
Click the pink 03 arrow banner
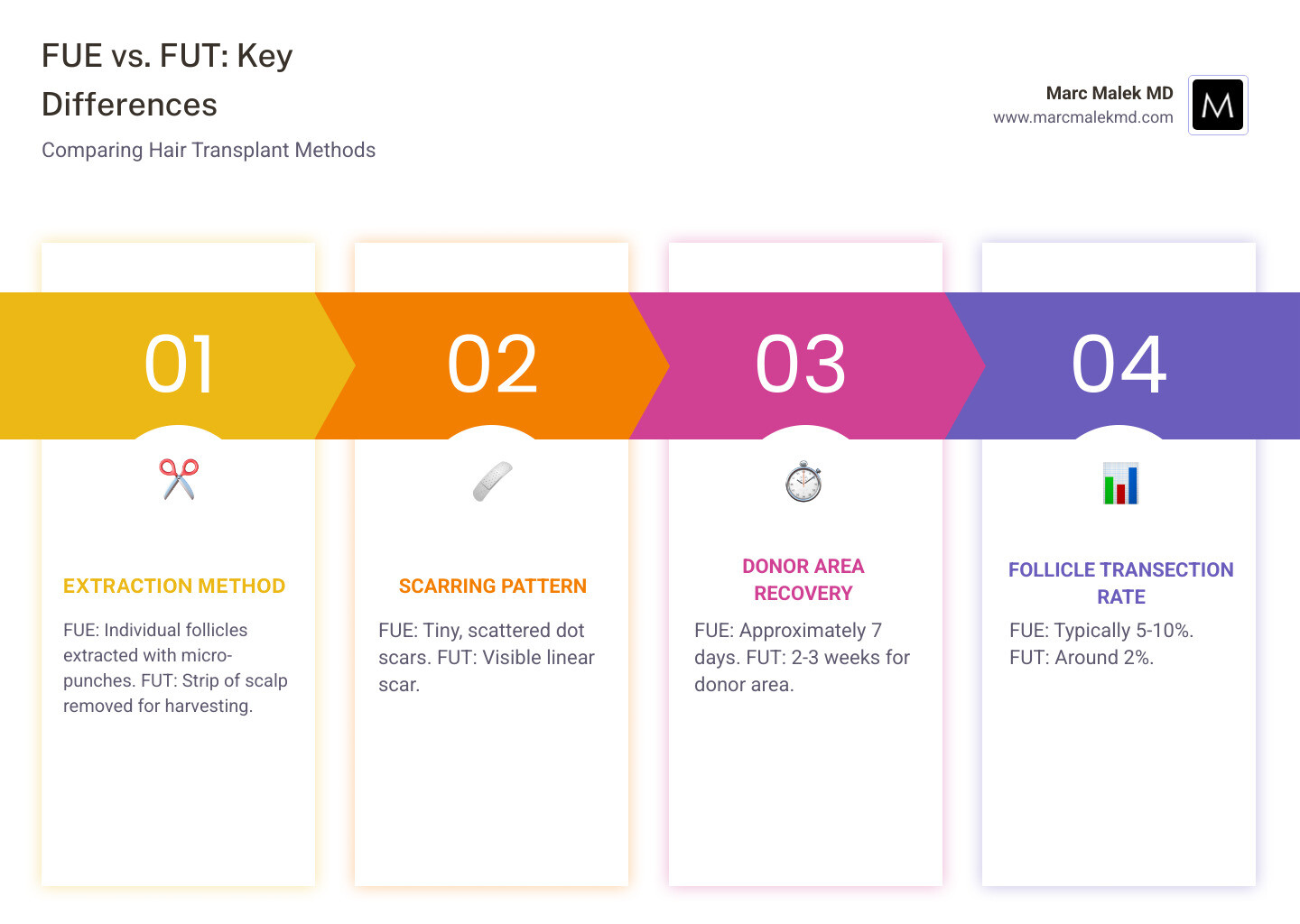(x=802, y=365)
